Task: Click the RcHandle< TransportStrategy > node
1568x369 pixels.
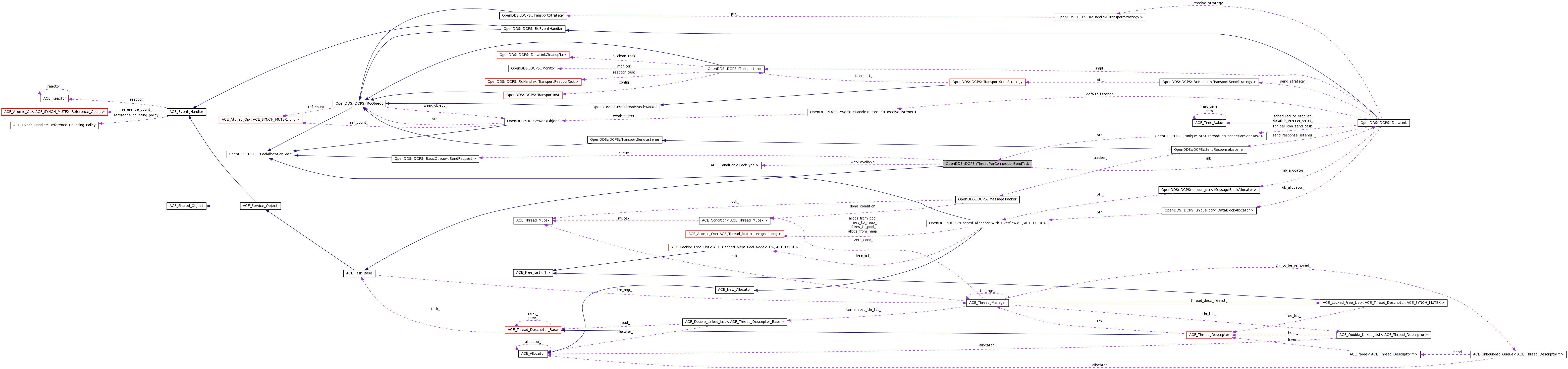Action: tap(1100, 17)
